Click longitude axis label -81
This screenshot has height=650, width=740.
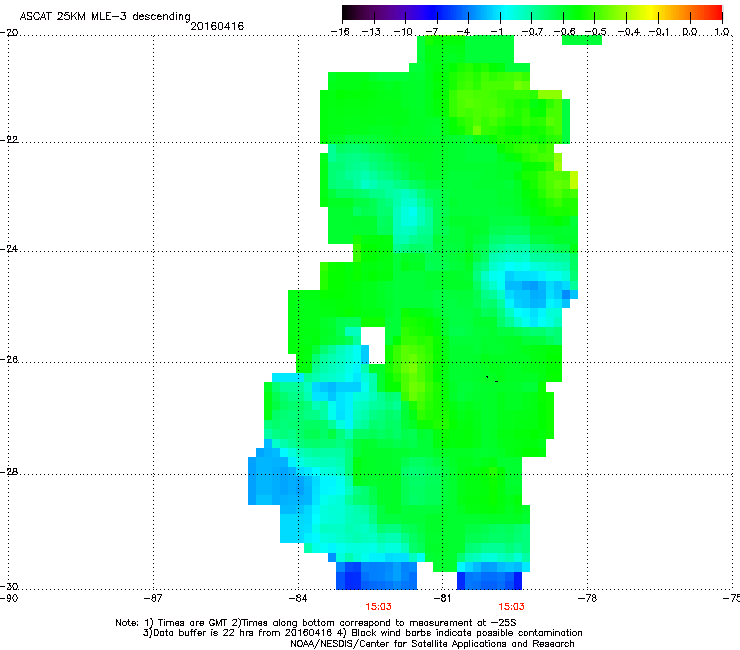click(x=442, y=598)
